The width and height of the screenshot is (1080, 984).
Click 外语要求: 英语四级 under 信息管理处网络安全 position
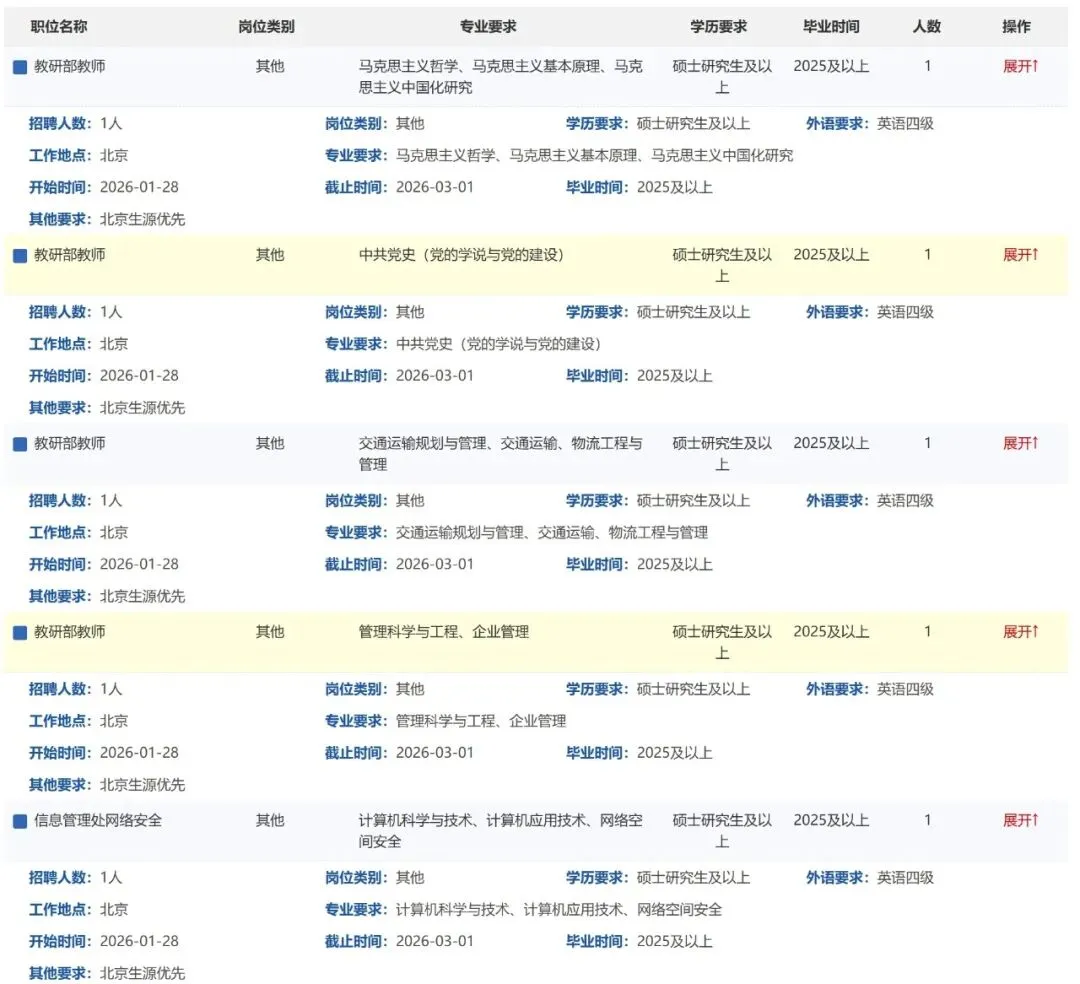point(870,878)
